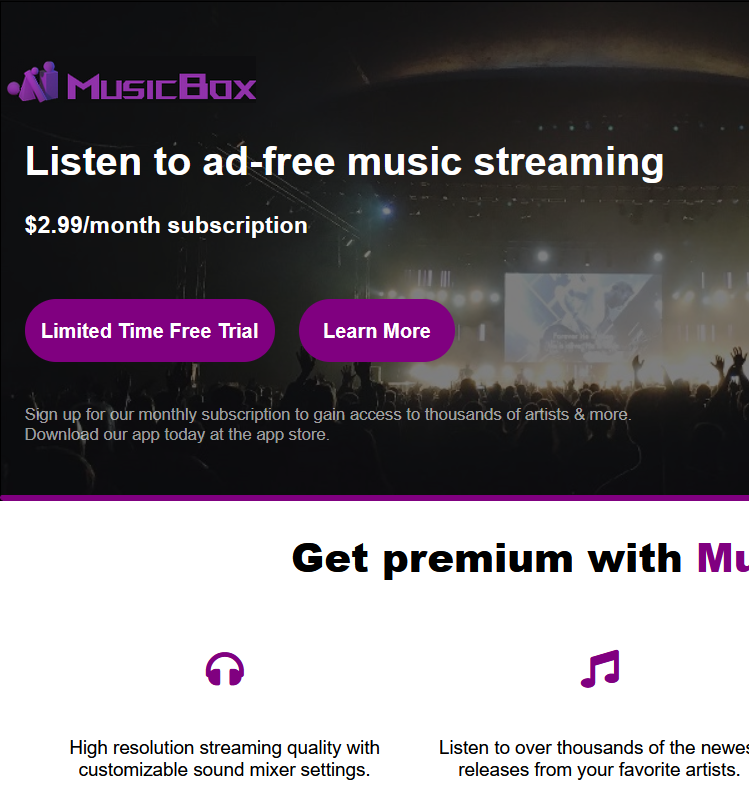Click the 'customizable sound mixer settings.' line
The height and width of the screenshot is (798, 749).
(x=224, y=770)
